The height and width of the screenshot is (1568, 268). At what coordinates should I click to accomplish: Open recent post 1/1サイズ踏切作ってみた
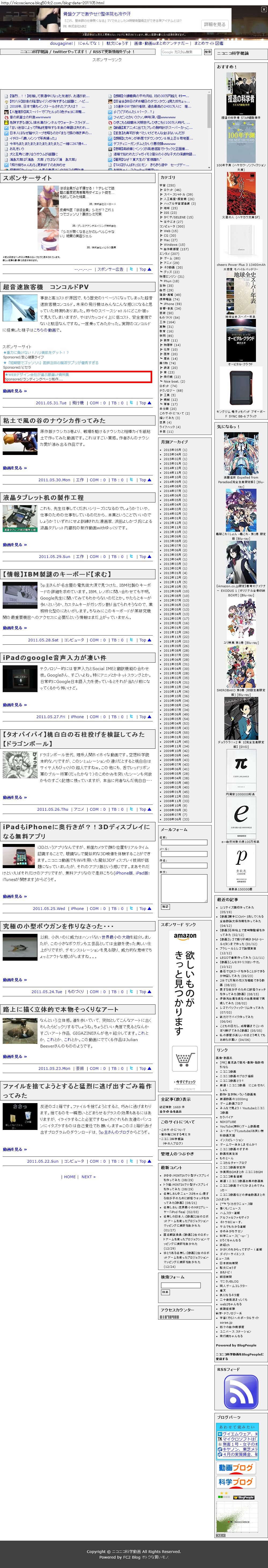(237, 908)
